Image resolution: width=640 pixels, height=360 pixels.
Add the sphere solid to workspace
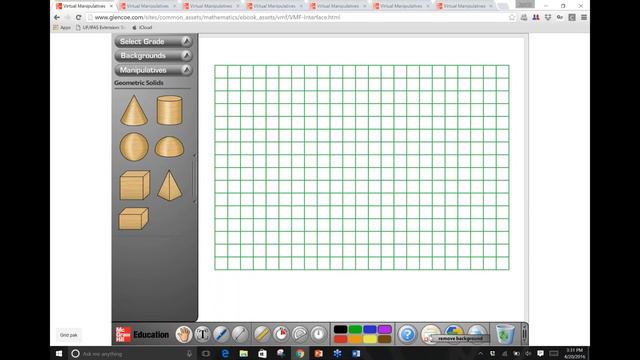134,147
